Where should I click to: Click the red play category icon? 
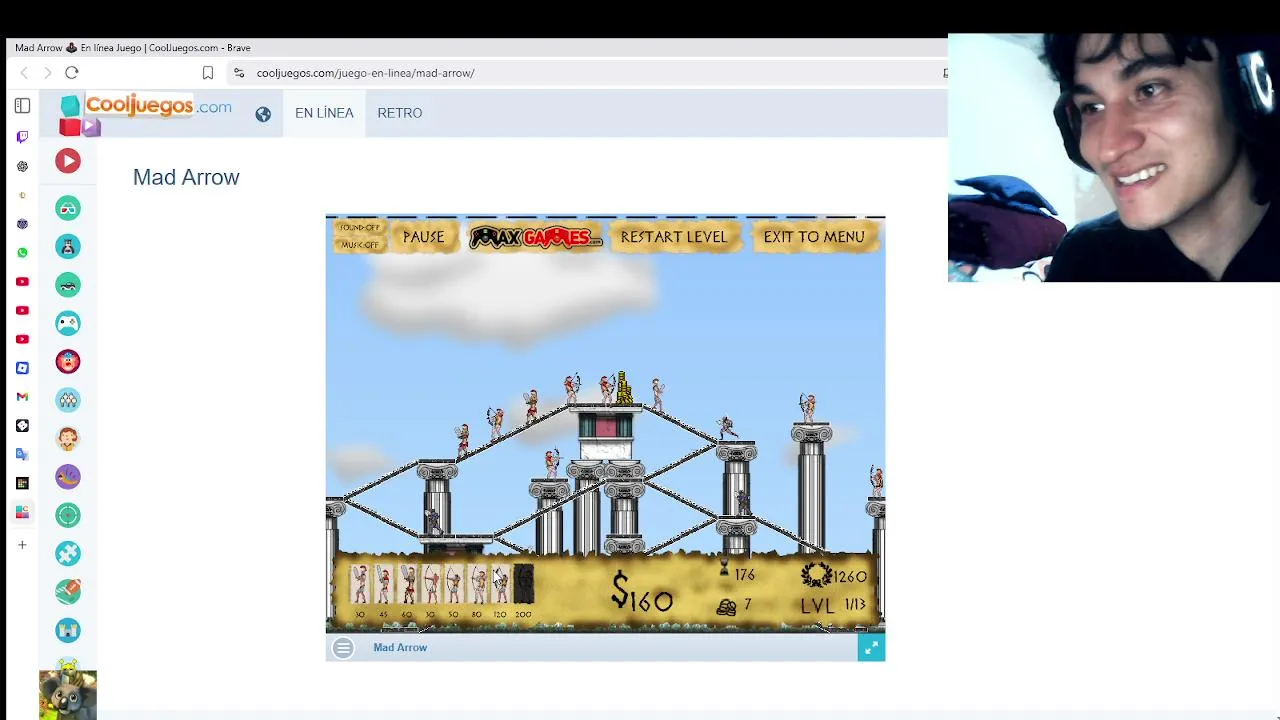[x=68, y=161]
